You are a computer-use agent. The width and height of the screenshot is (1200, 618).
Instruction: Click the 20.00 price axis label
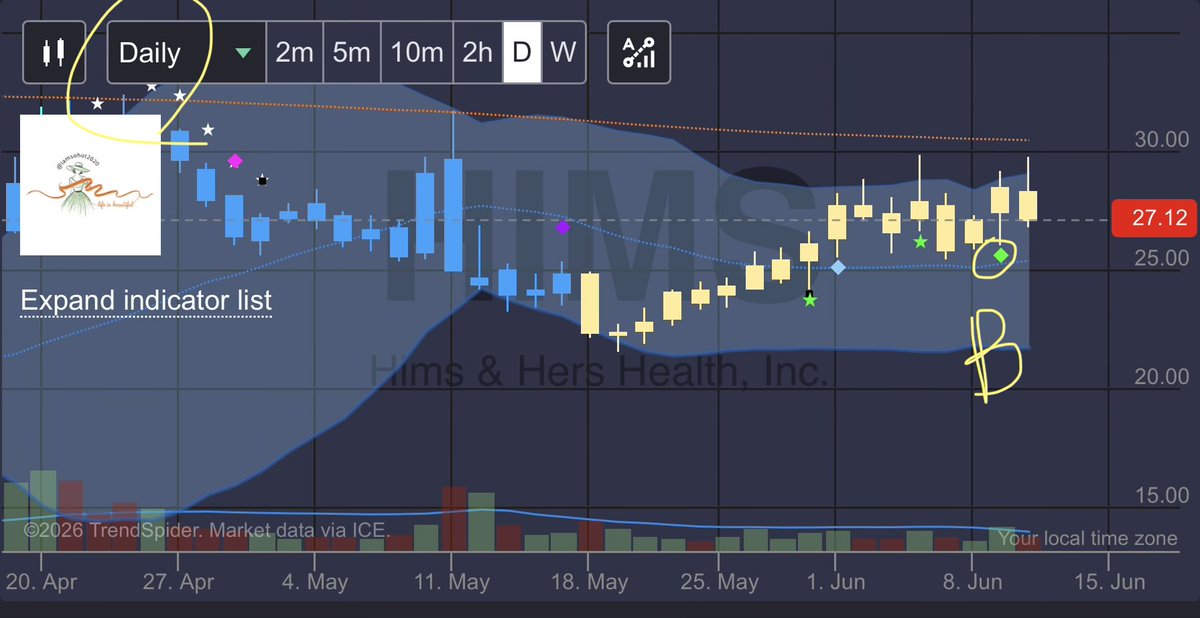tap(1161, 377)
